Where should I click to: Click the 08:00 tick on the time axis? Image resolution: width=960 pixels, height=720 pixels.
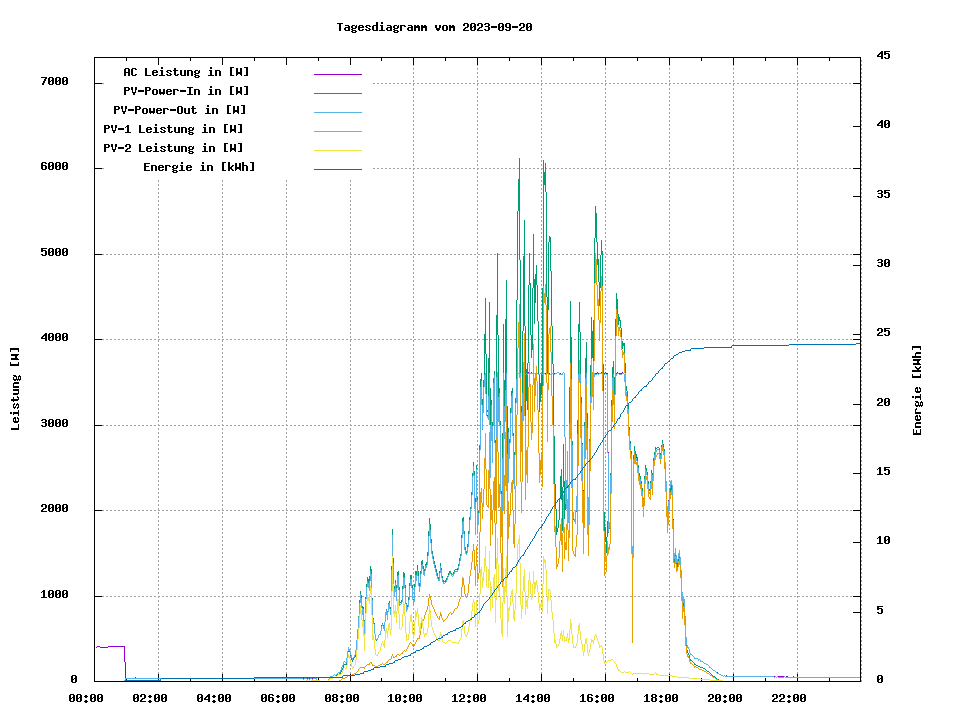[x=342, y=698]
